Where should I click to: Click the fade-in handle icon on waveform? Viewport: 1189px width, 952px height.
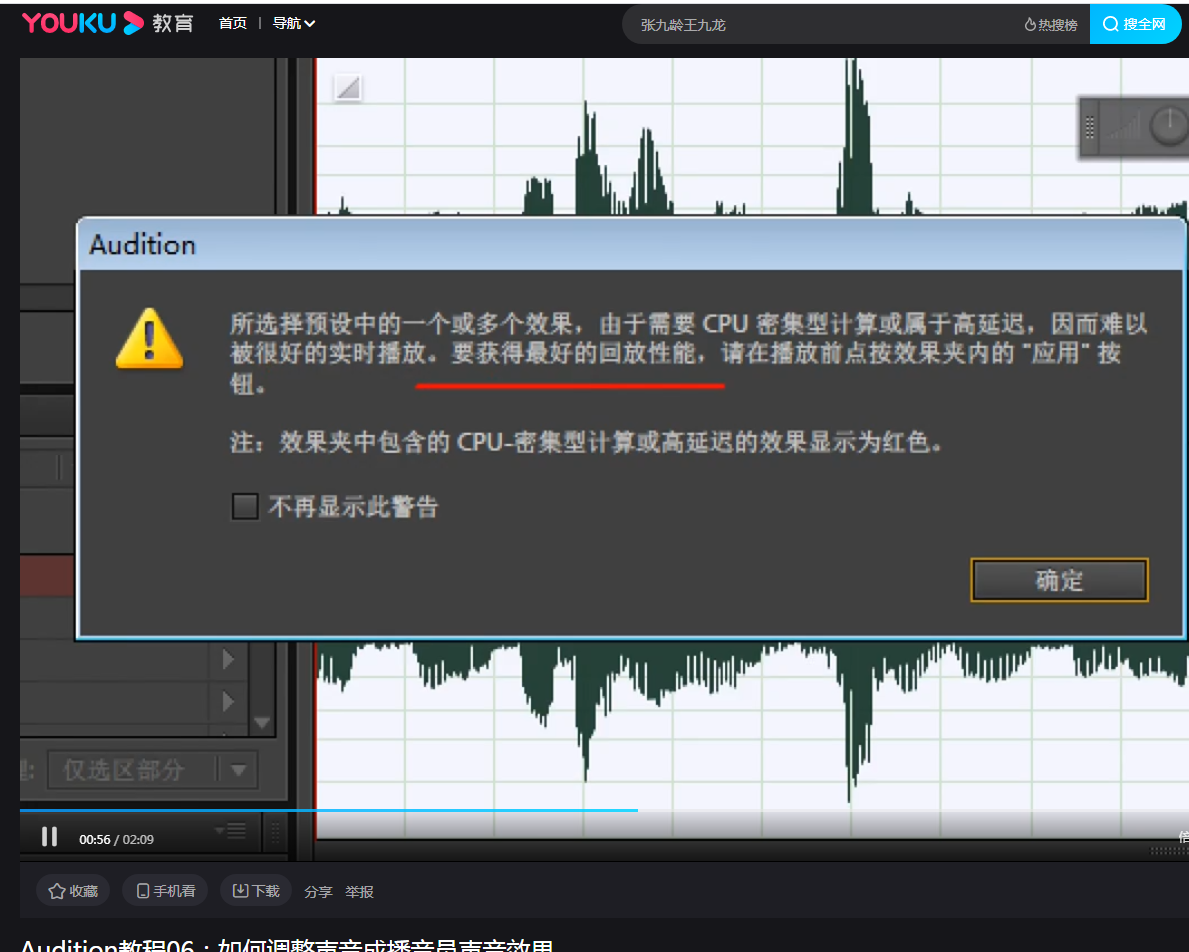tap(348, 88)
